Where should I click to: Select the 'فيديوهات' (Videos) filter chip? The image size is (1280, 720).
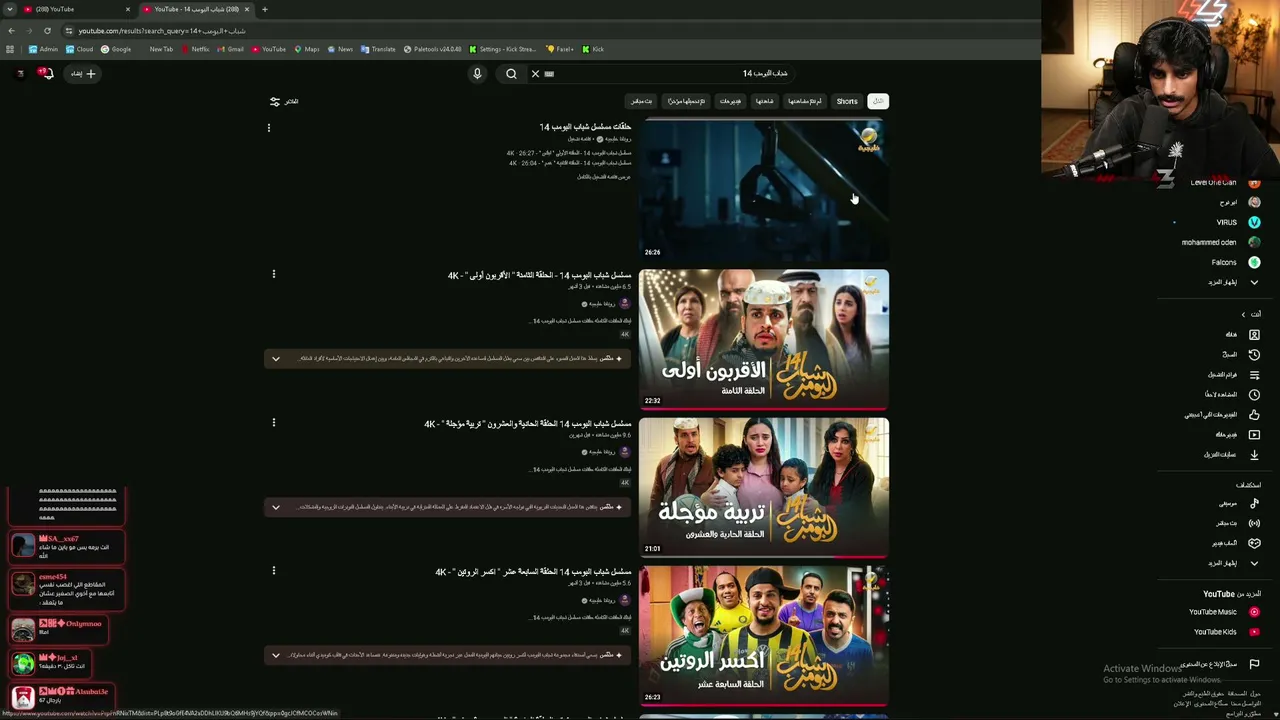coord(731,101)
